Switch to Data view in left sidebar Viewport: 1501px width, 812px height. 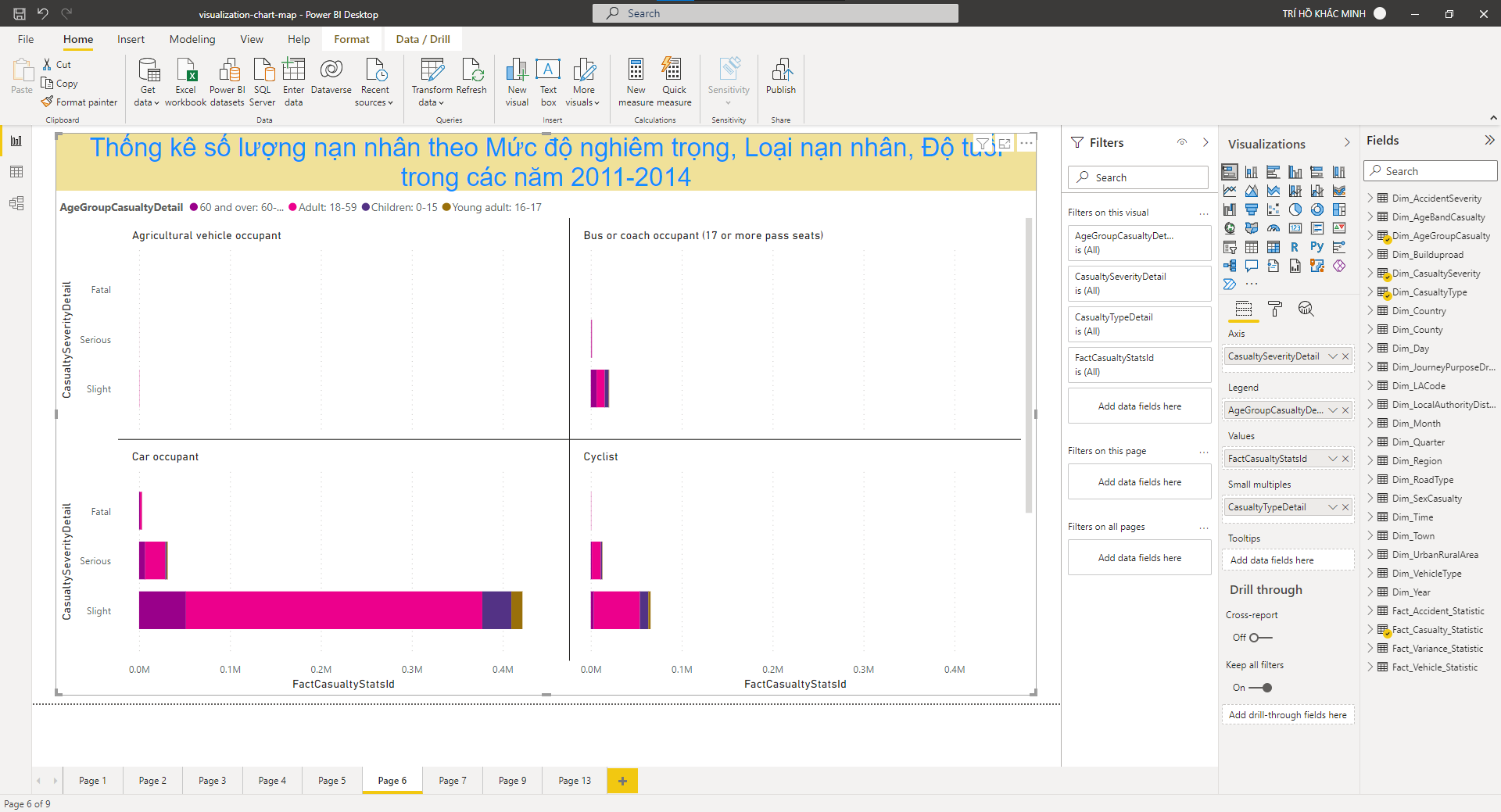pyautogui.click(x=16, y=172)
